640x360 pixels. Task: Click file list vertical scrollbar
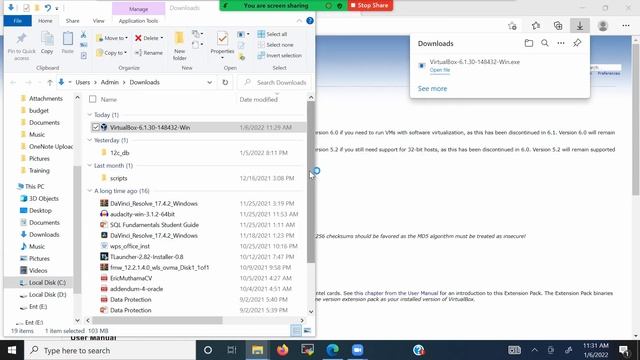click(x=311, y=181)
